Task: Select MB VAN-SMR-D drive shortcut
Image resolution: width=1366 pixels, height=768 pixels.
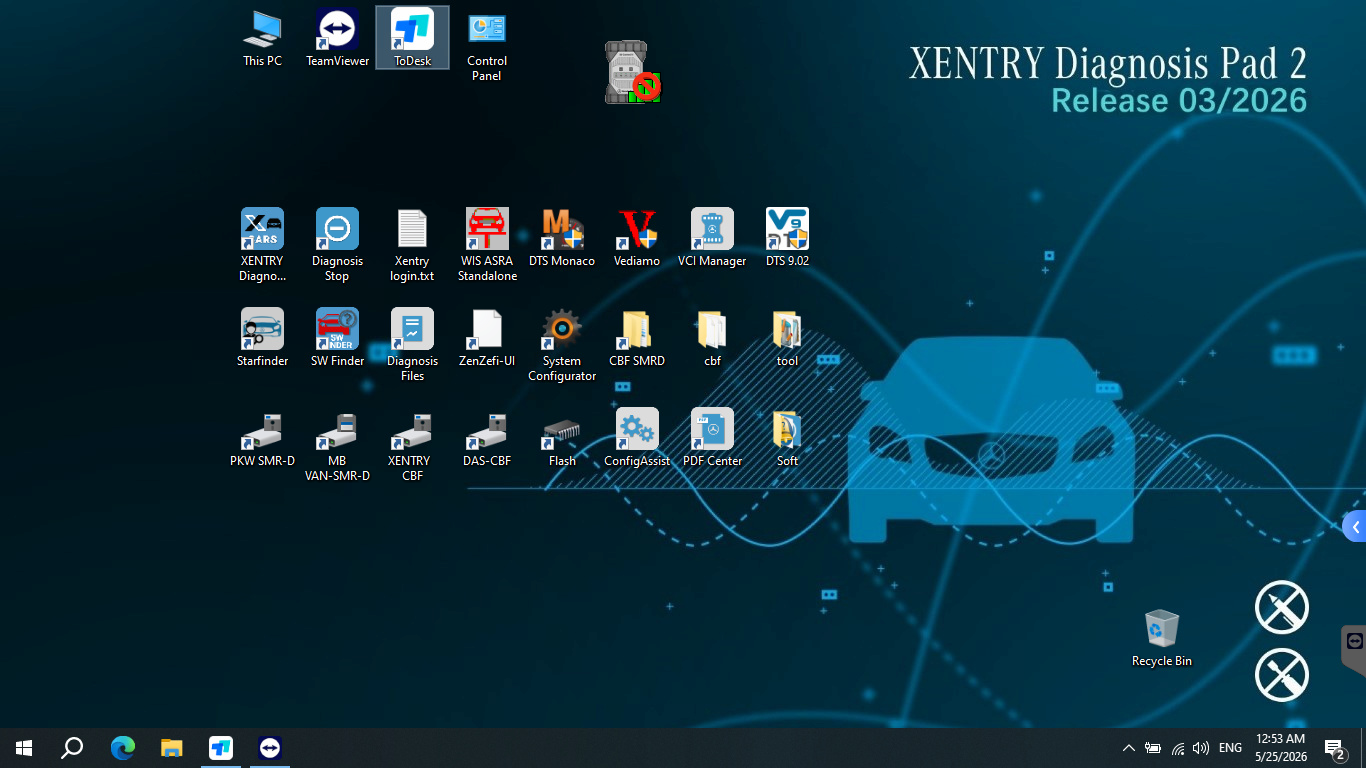Action: [337, 445]
